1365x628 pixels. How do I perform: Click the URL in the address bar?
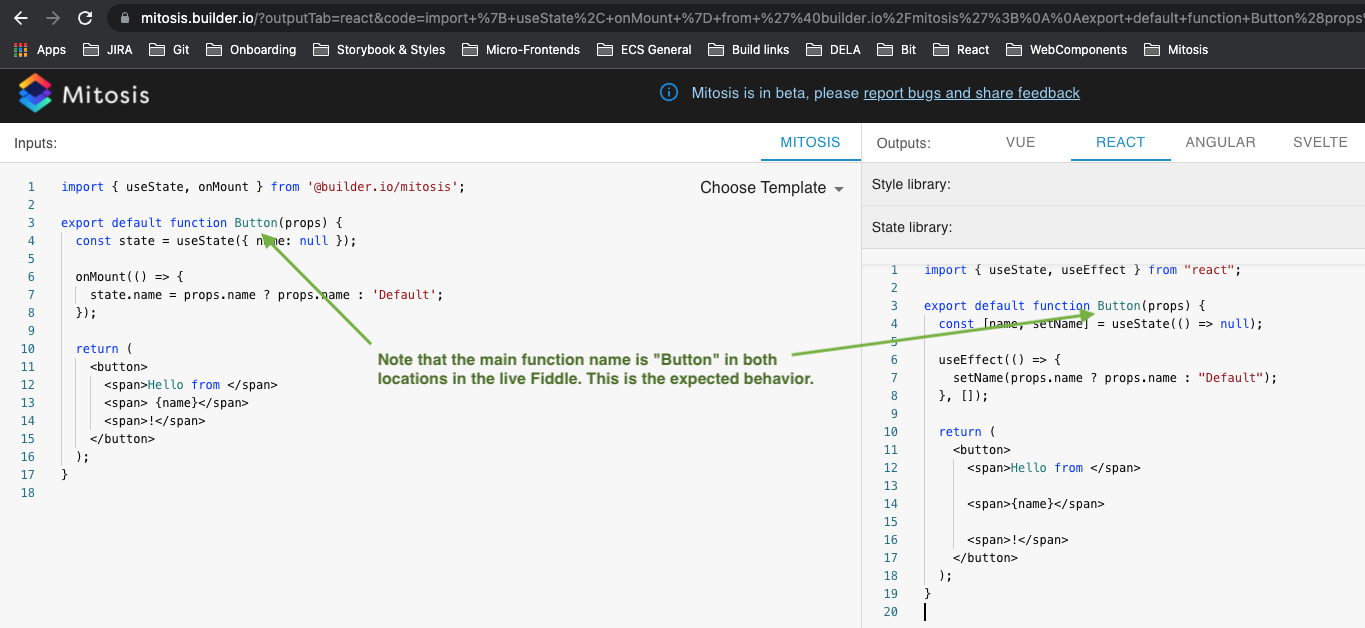click(400, 17)
